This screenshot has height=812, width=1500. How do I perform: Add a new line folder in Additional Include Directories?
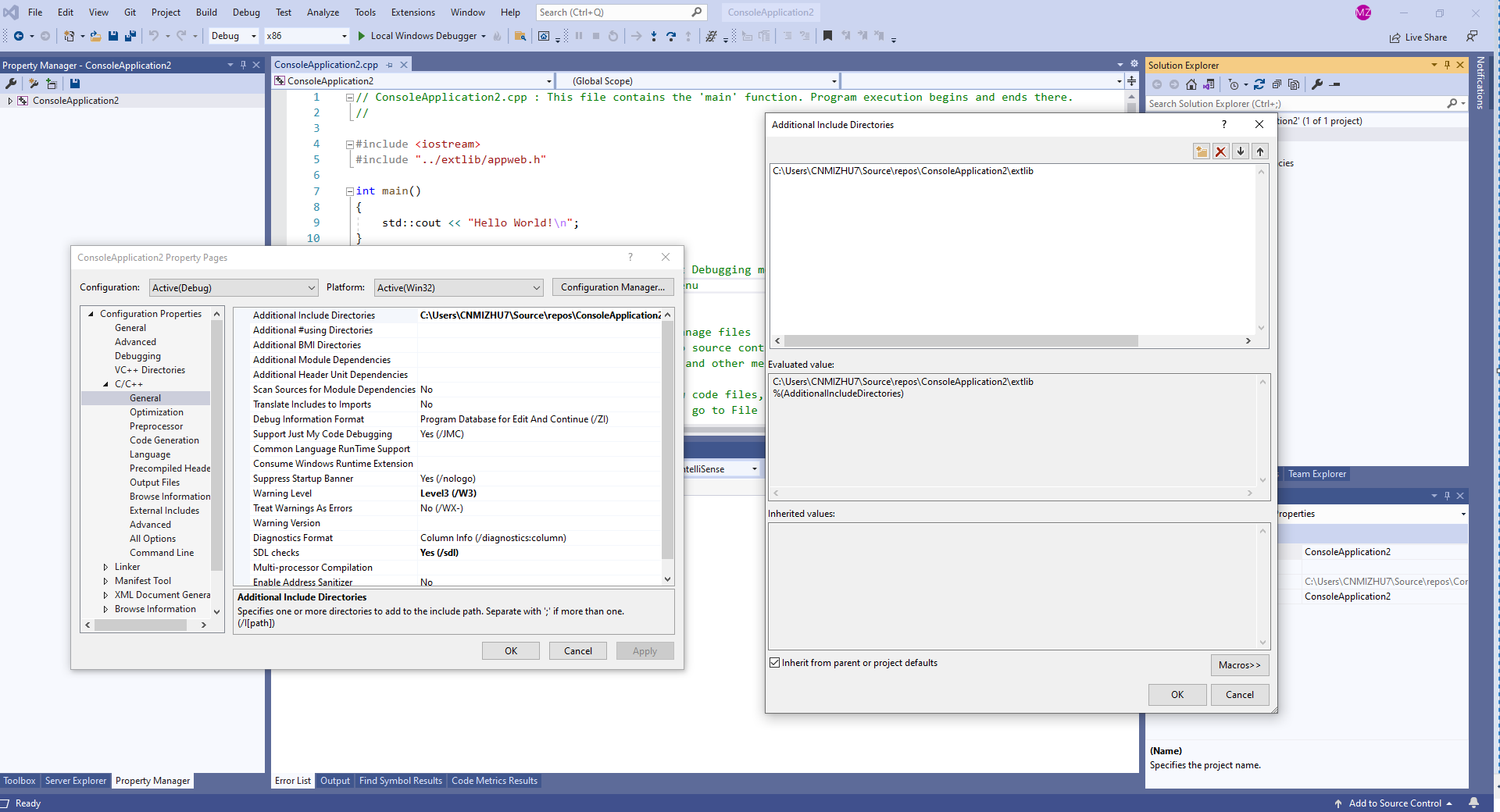(x=1201, y=151)
